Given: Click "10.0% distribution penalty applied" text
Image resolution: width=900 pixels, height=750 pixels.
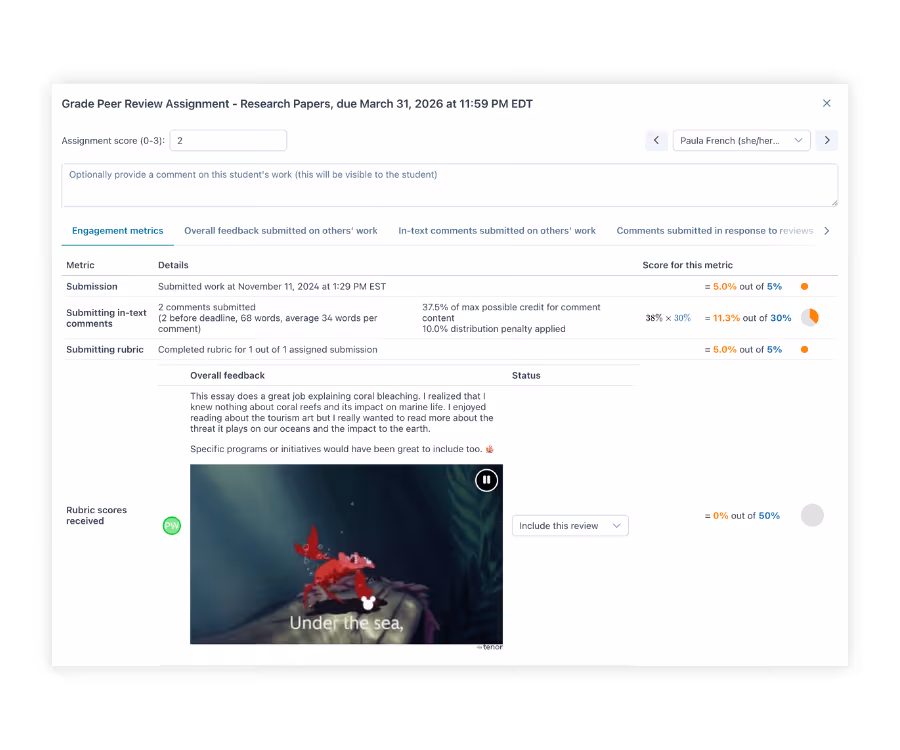Looking at the screenshot, I should [x=494, y=329].
